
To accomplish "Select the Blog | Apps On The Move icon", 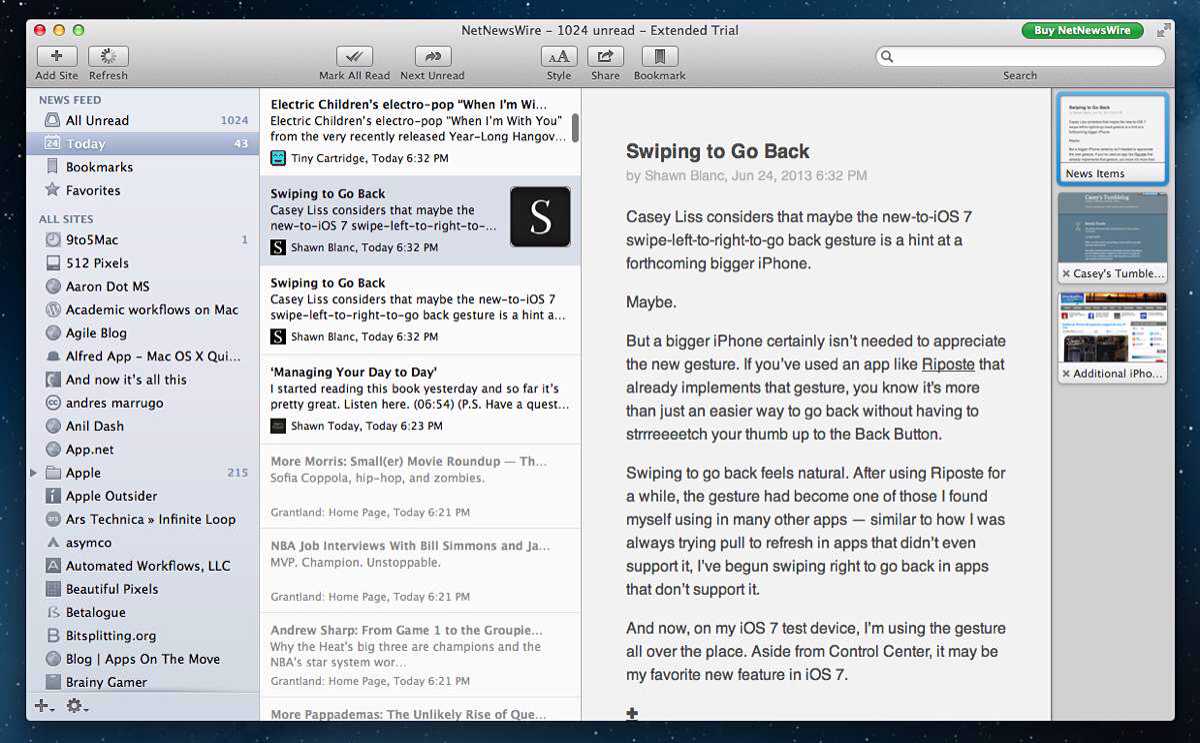I will pos(54,659).
